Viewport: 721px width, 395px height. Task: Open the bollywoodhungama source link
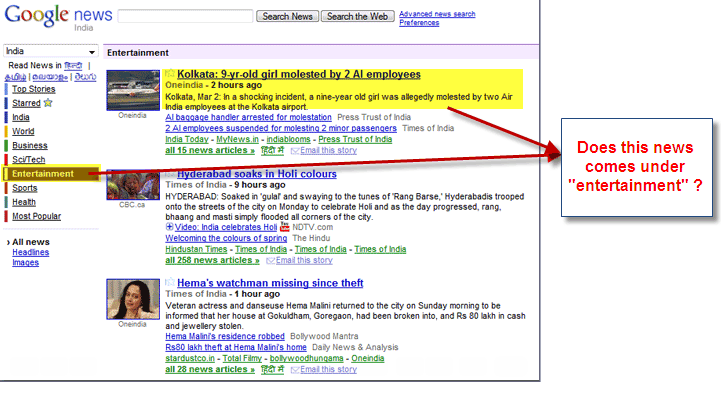[306, 359]
